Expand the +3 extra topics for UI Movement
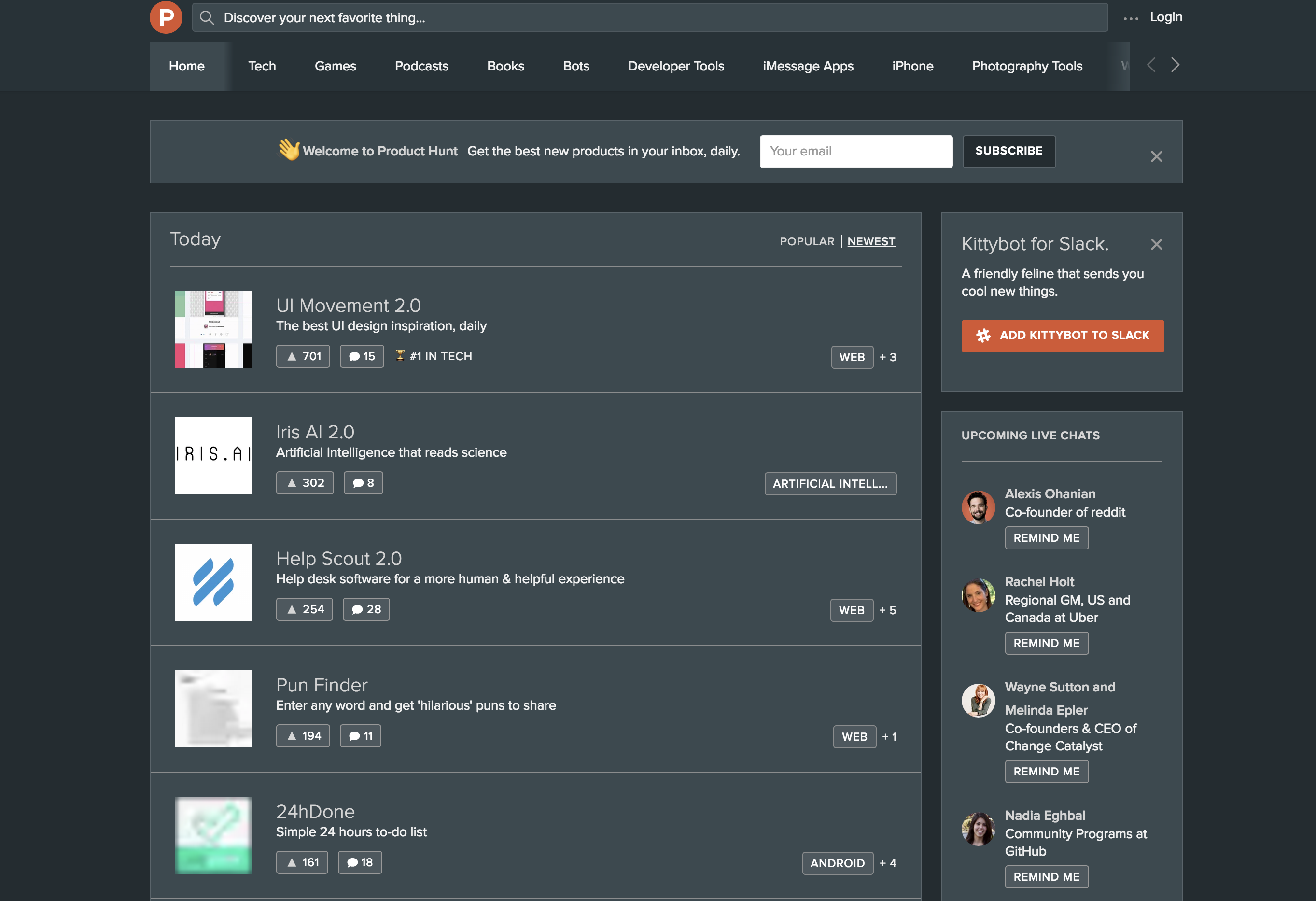Screen dimensions: 1316x901 887,357
